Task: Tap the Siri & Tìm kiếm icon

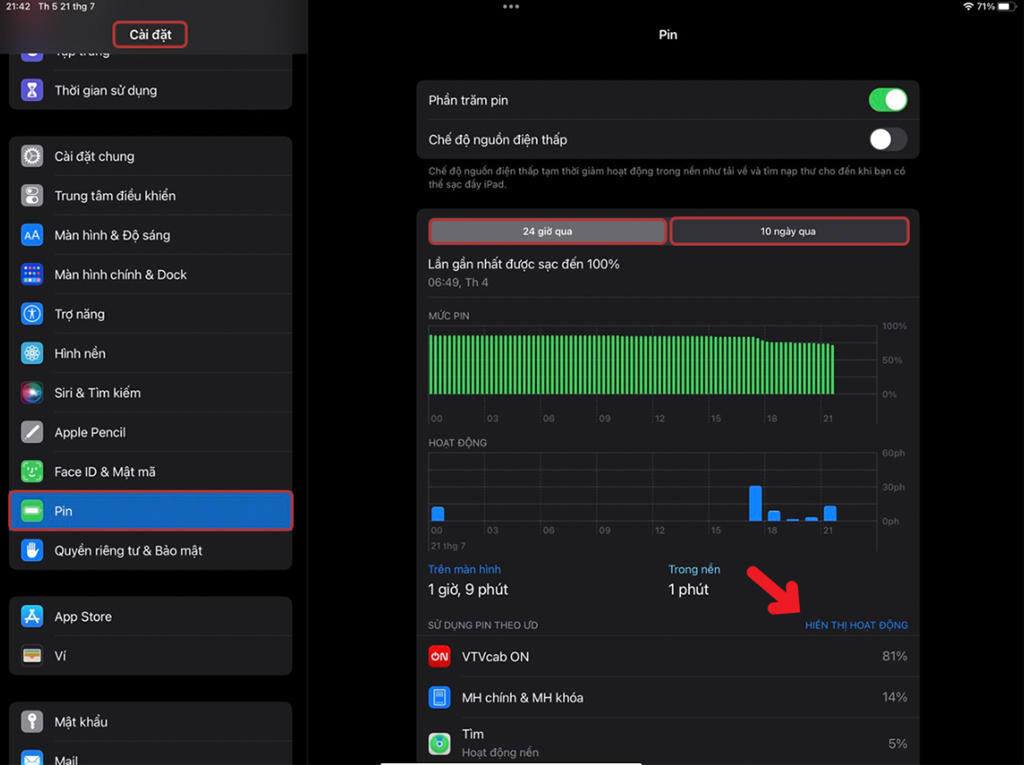Action: pos(32,393)
